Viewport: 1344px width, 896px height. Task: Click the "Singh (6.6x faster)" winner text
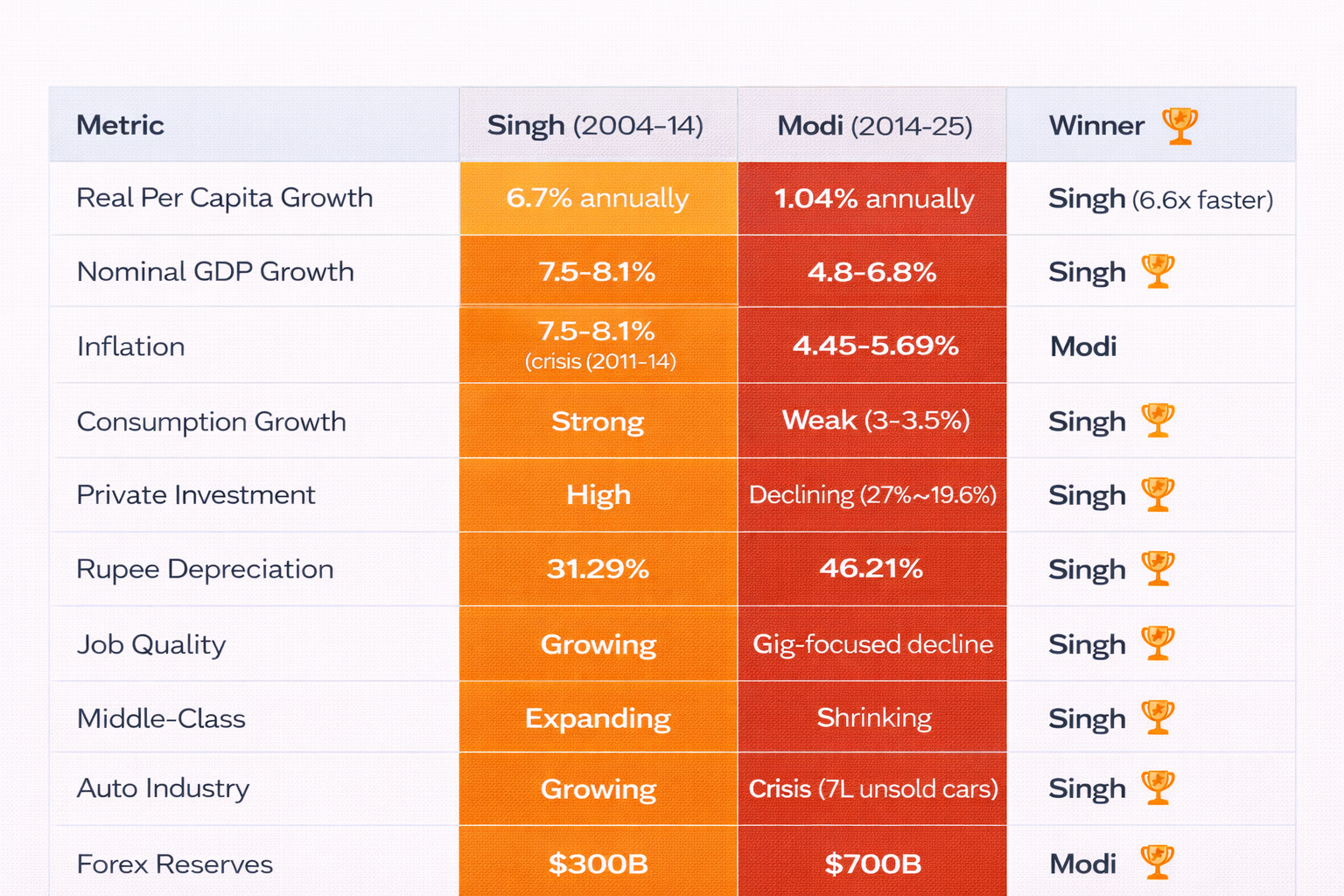[1160, 199]
